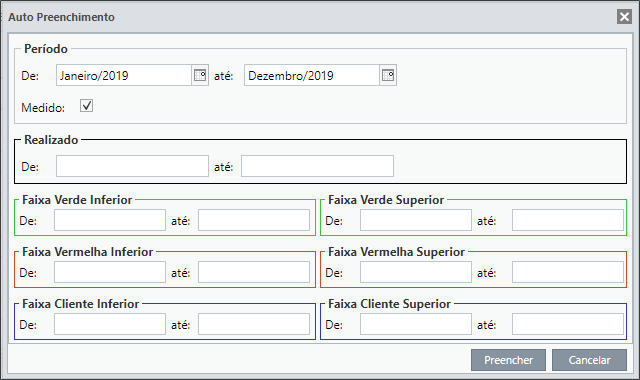Screen dimensions: 640x380
Task: Focus Faixa Cliente Superior até field
Action: (568, 324)
